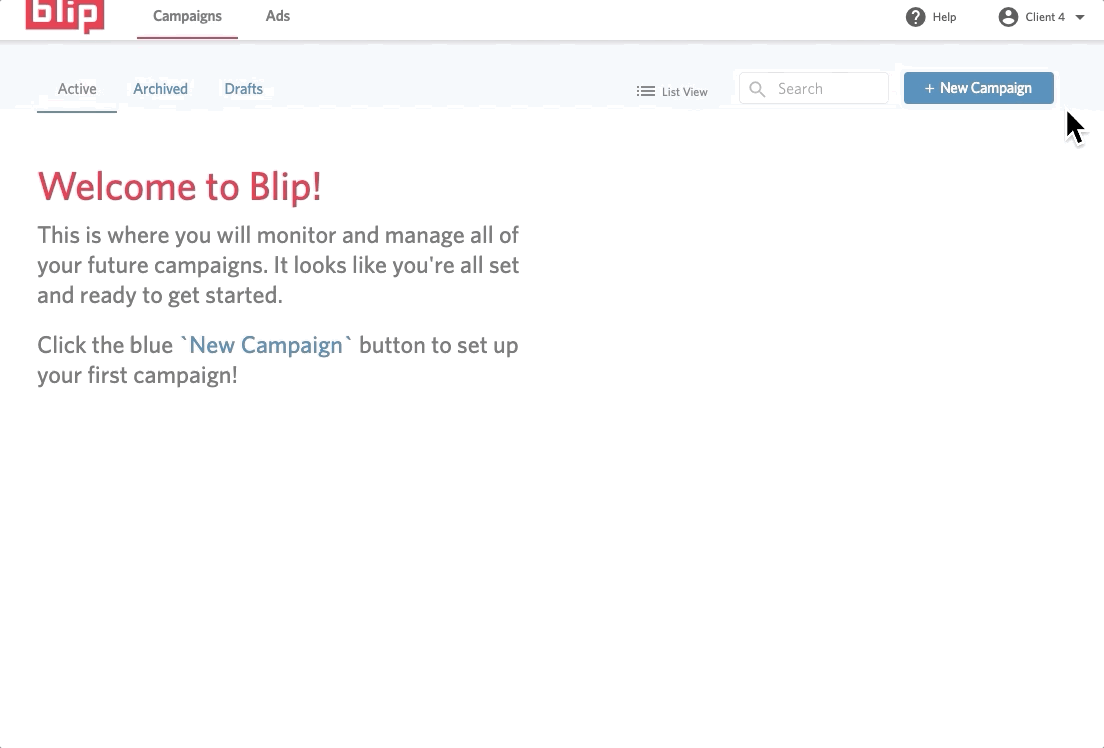Click the Client 4 account avatar icon

tap(1008, 17)
